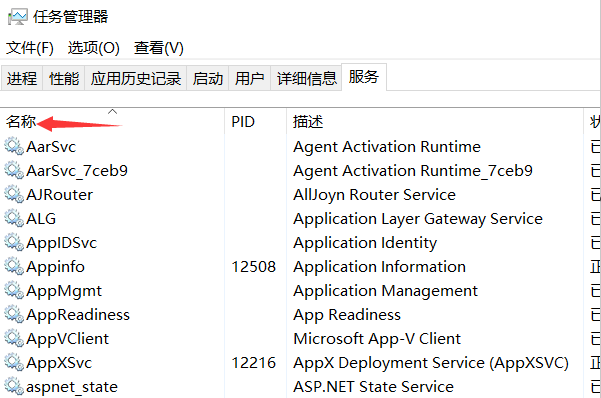The image size is (601, 398).
Task: Click gear icon next to AppReadiness
Action: 14,314
